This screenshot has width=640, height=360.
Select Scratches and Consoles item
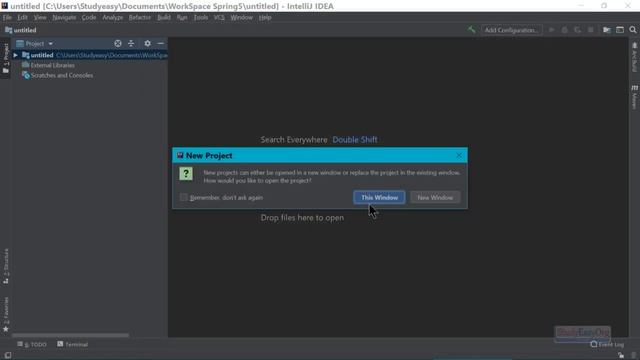62,76
